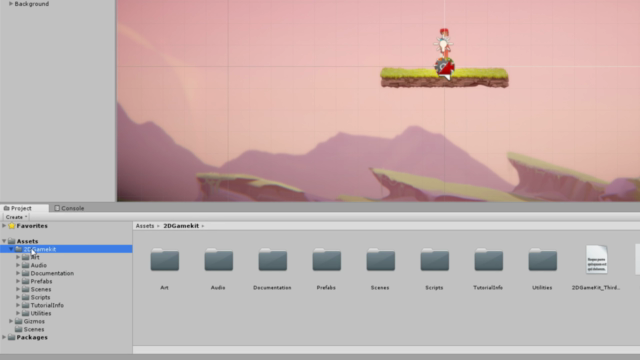640x360 pixels.
Task: Select the 2DGamekit folder row
Action: point(66,249)
